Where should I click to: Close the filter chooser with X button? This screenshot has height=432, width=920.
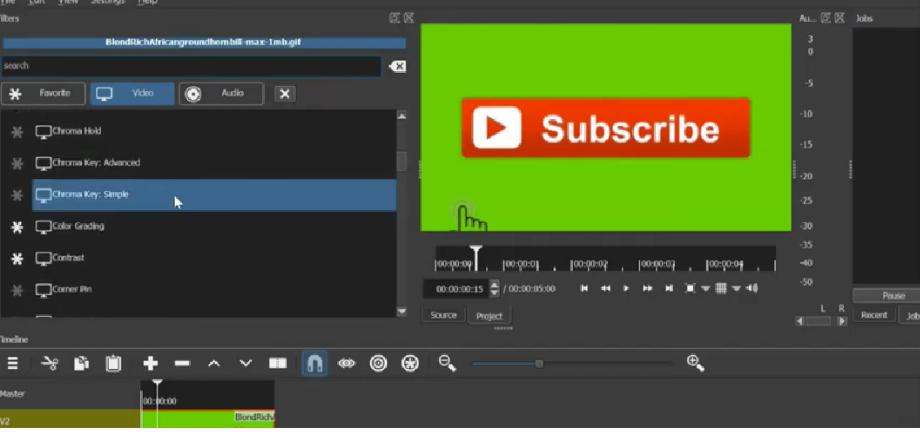[x=285, y=94]
